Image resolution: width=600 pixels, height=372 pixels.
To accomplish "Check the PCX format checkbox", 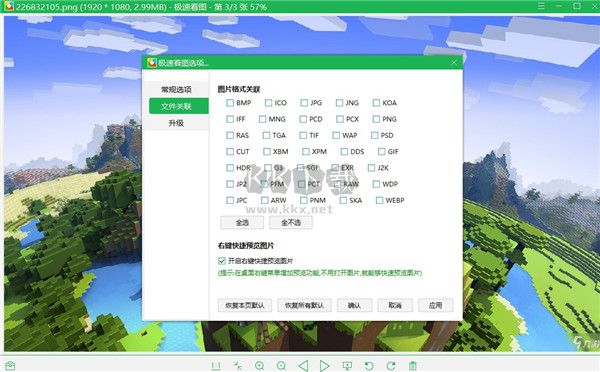I will (340, 119).
